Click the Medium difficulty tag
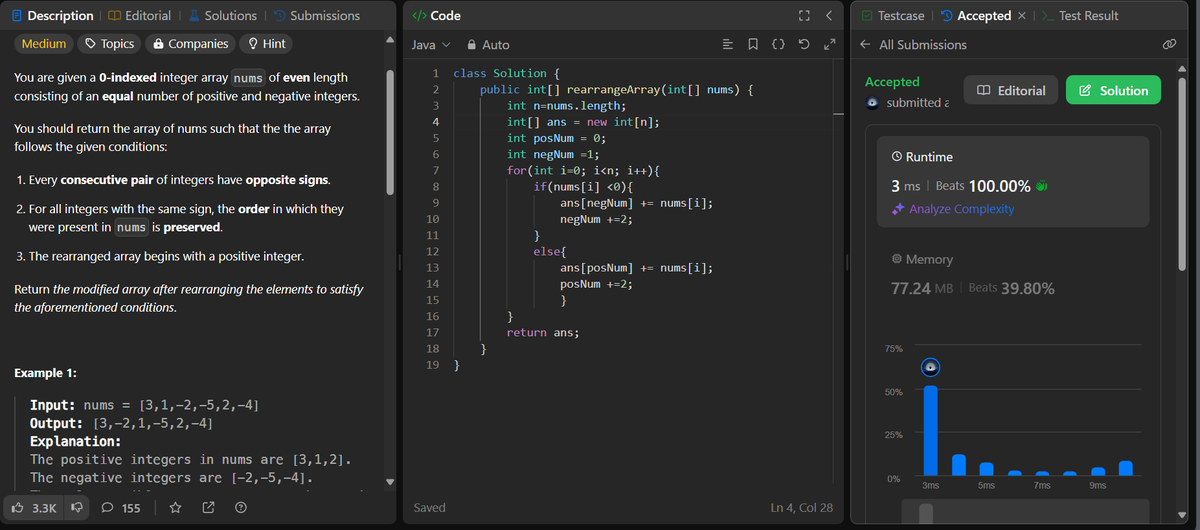 [x=44, y=44]
